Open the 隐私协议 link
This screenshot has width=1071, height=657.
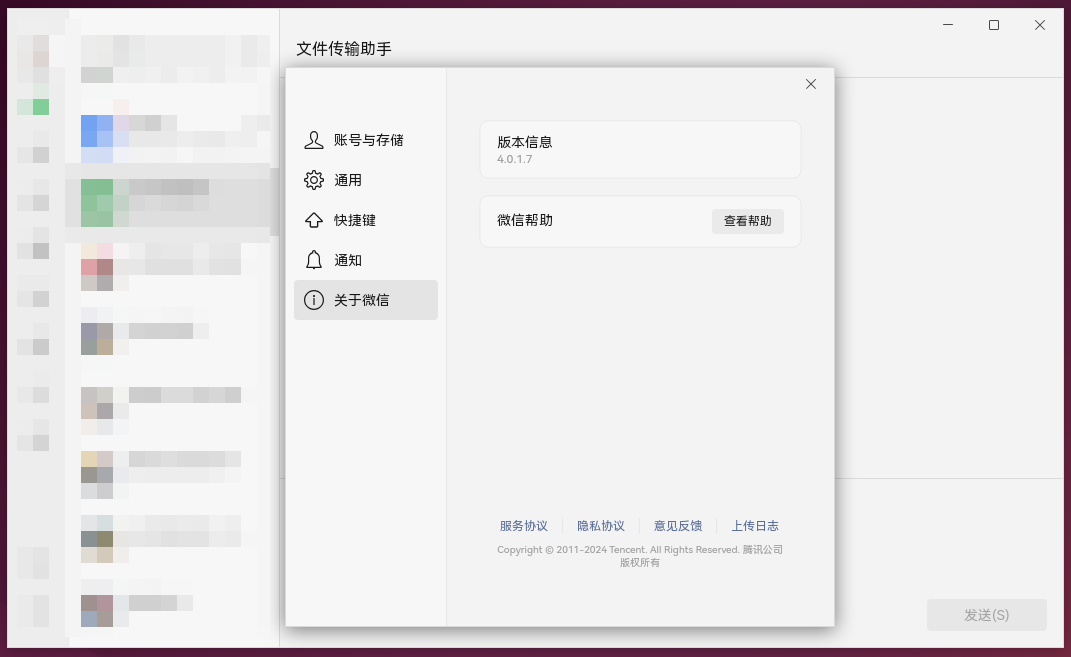[600, 526]
